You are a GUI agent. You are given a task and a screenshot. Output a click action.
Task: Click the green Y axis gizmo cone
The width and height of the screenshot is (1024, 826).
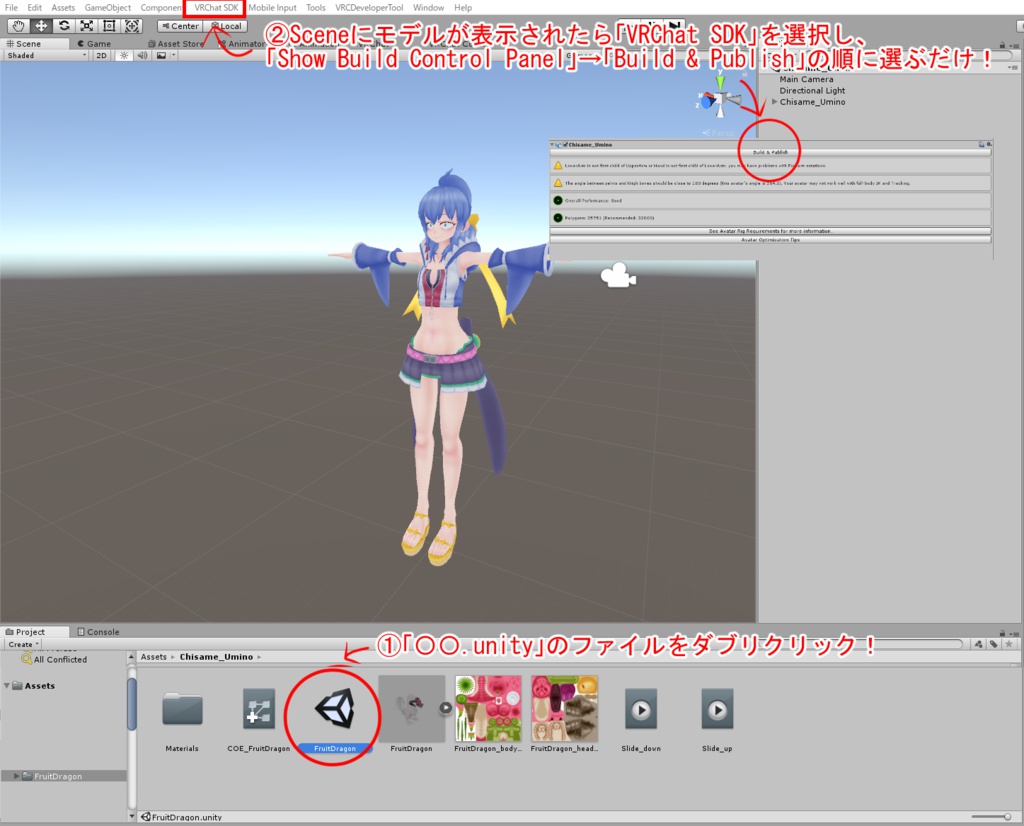pyautogui.click(x=720, y=82)
